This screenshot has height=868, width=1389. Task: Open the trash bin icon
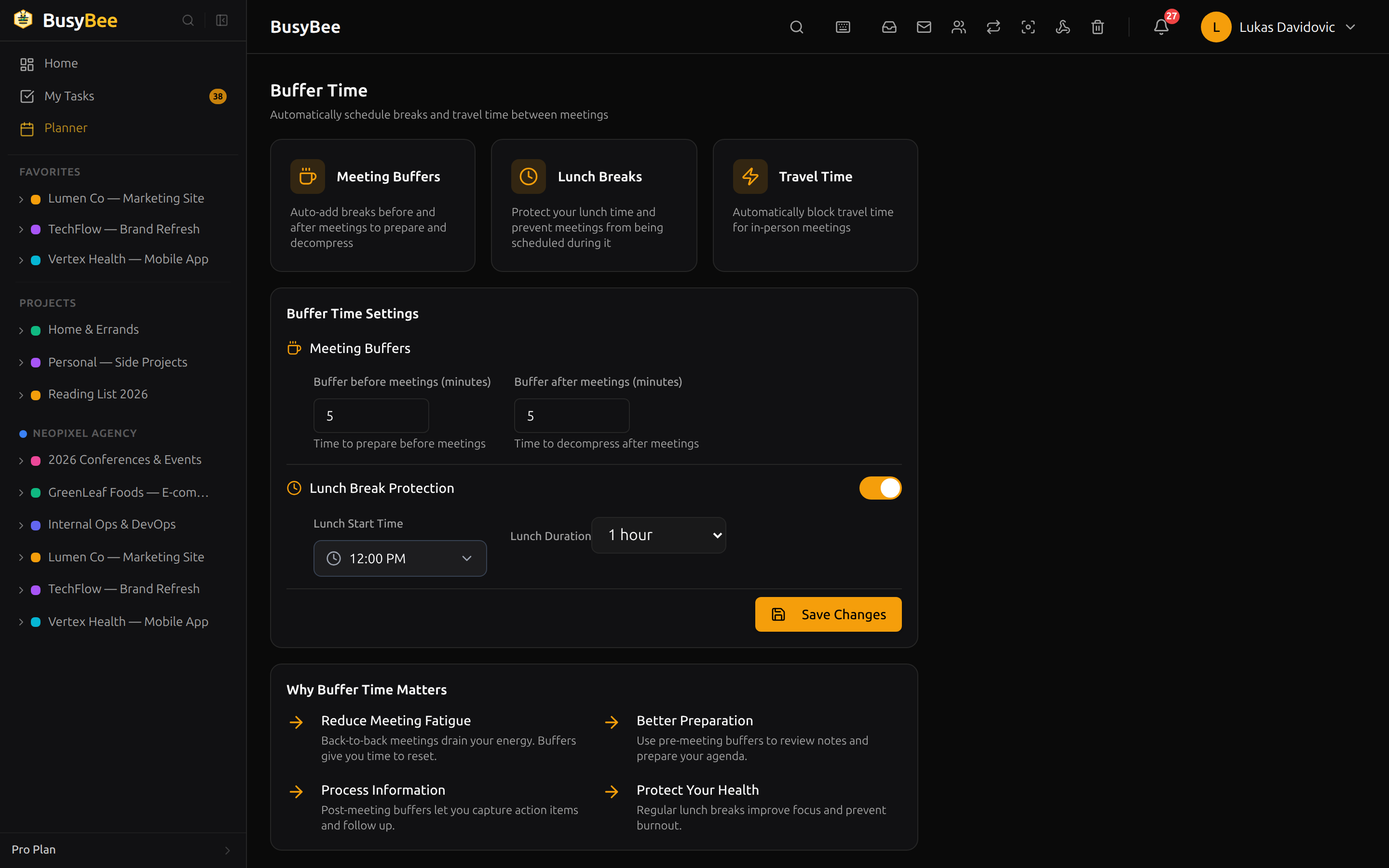[1097, 27]
